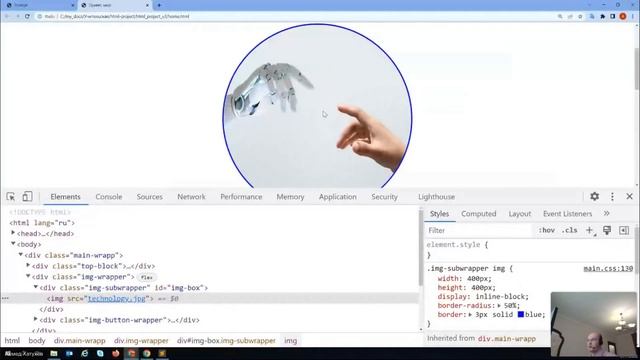Open the Lighthouse tab

[436, 197]
